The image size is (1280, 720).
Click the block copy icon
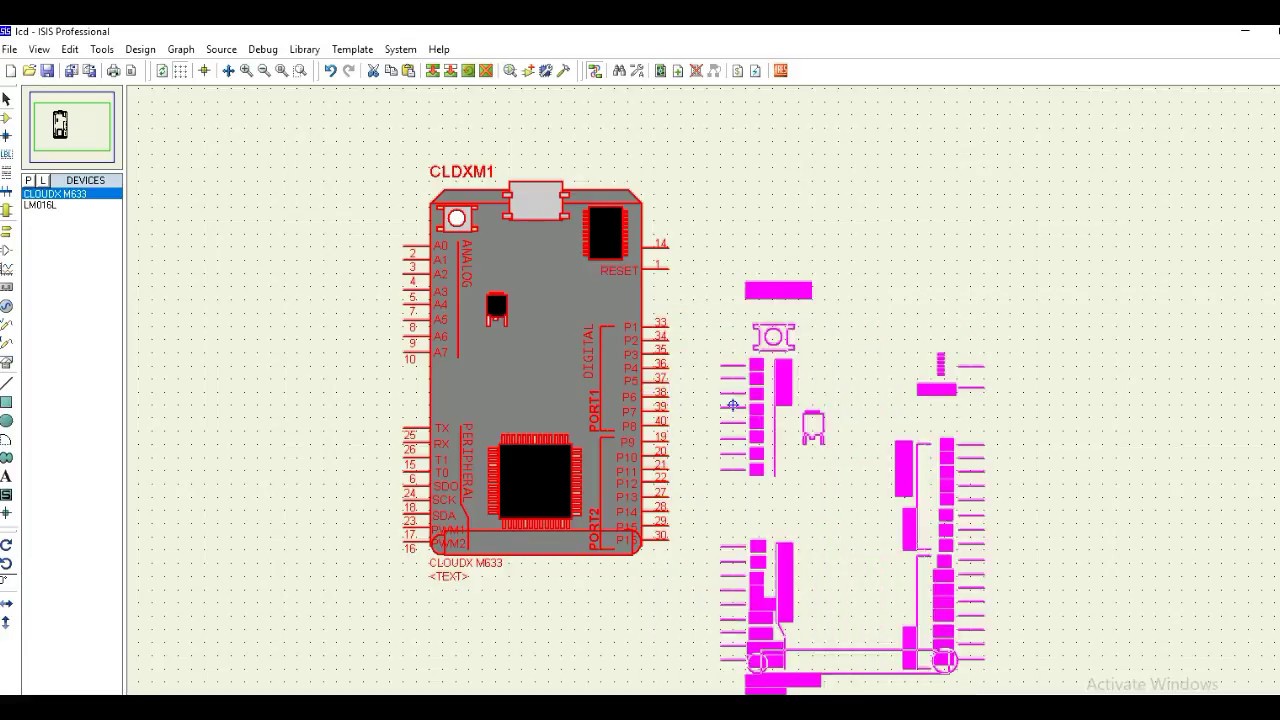[433, 71]
